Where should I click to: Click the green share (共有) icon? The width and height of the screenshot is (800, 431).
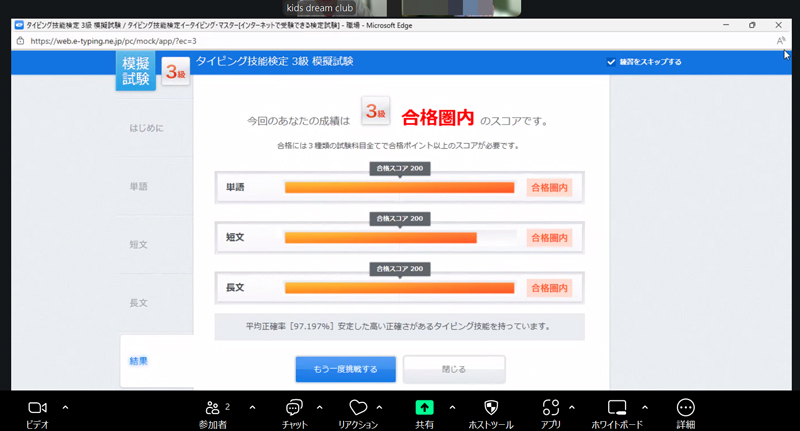[424, 408]
